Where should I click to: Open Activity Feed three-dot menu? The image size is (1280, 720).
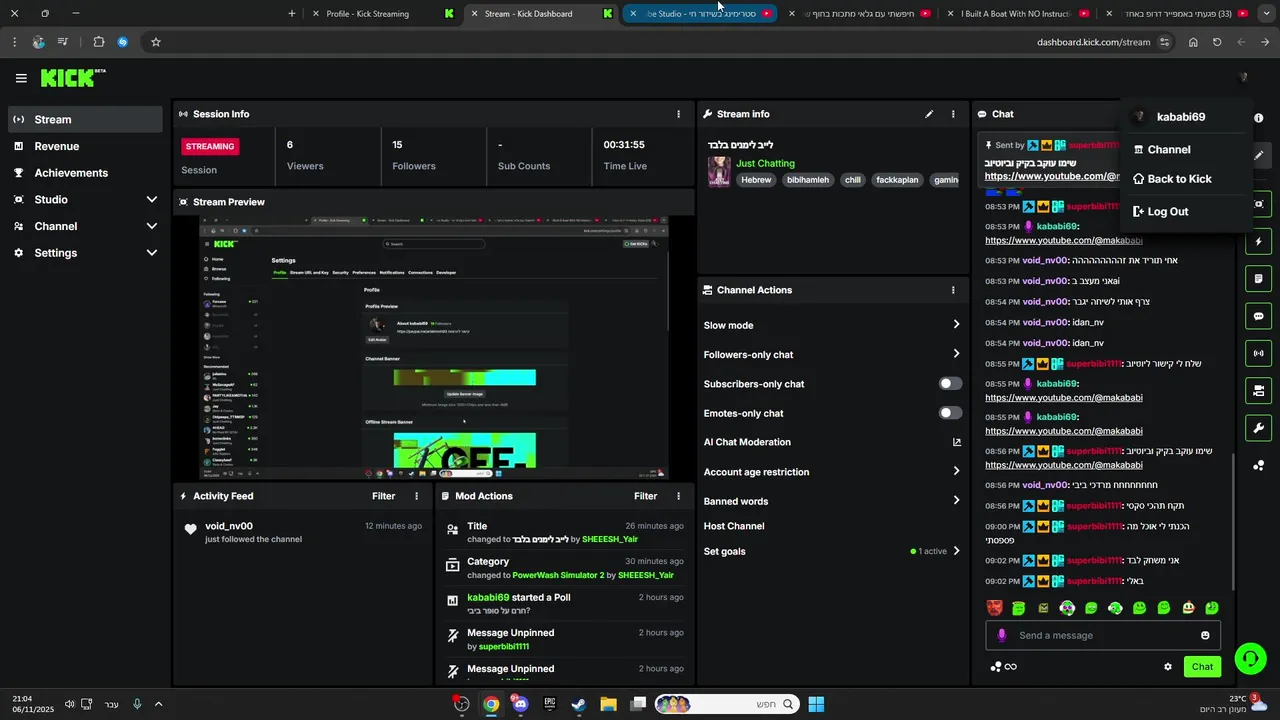coord(417,496)
